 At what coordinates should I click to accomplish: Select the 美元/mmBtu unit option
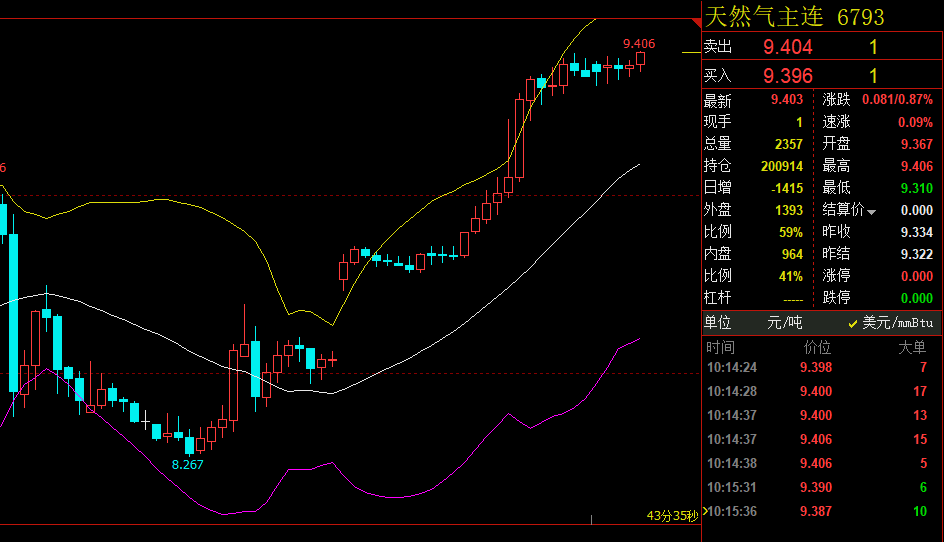[x=891, y=323]
